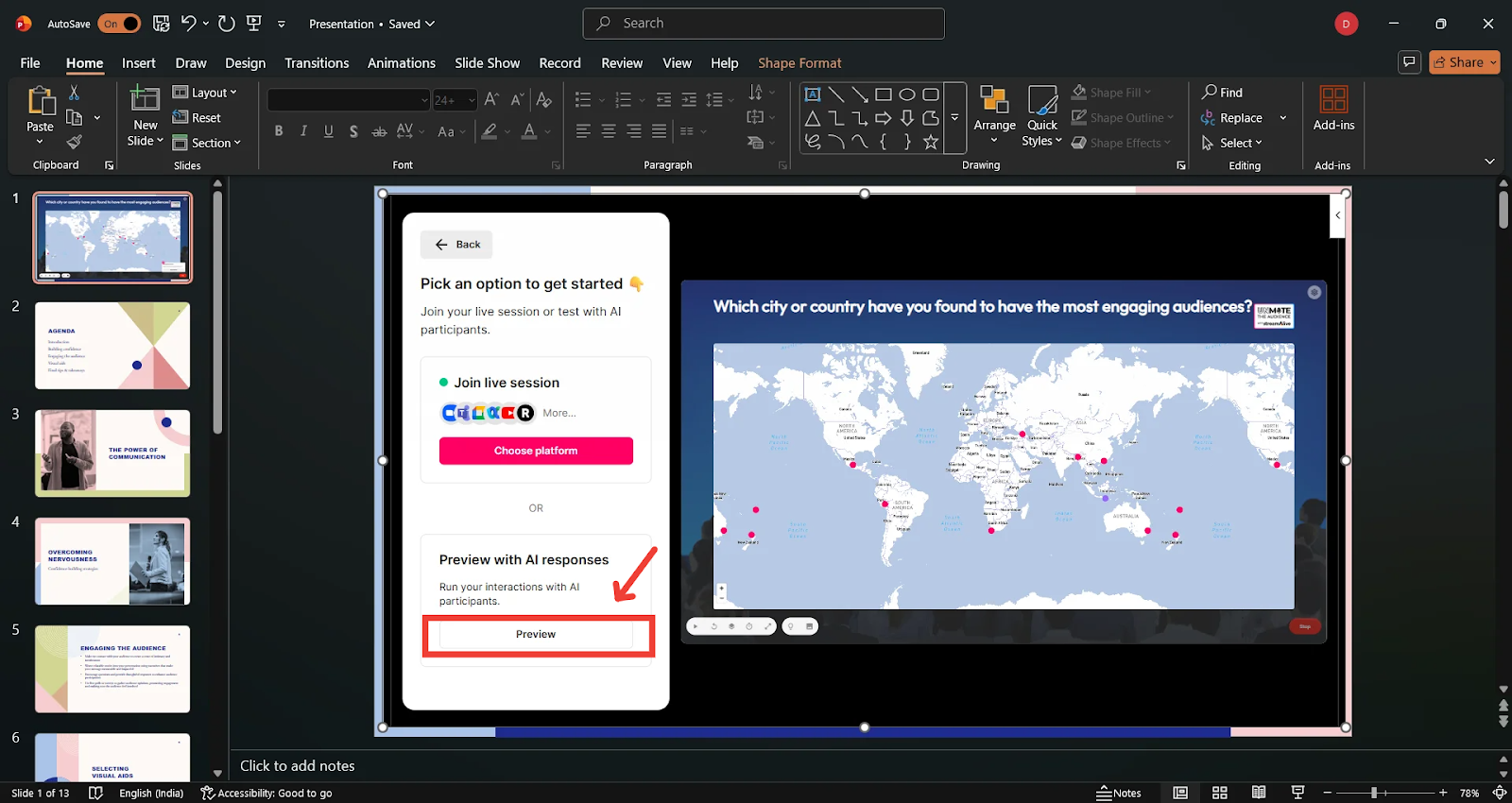Toggle Bold formatting
The image size is (1512, 803).
coord(279,131)
